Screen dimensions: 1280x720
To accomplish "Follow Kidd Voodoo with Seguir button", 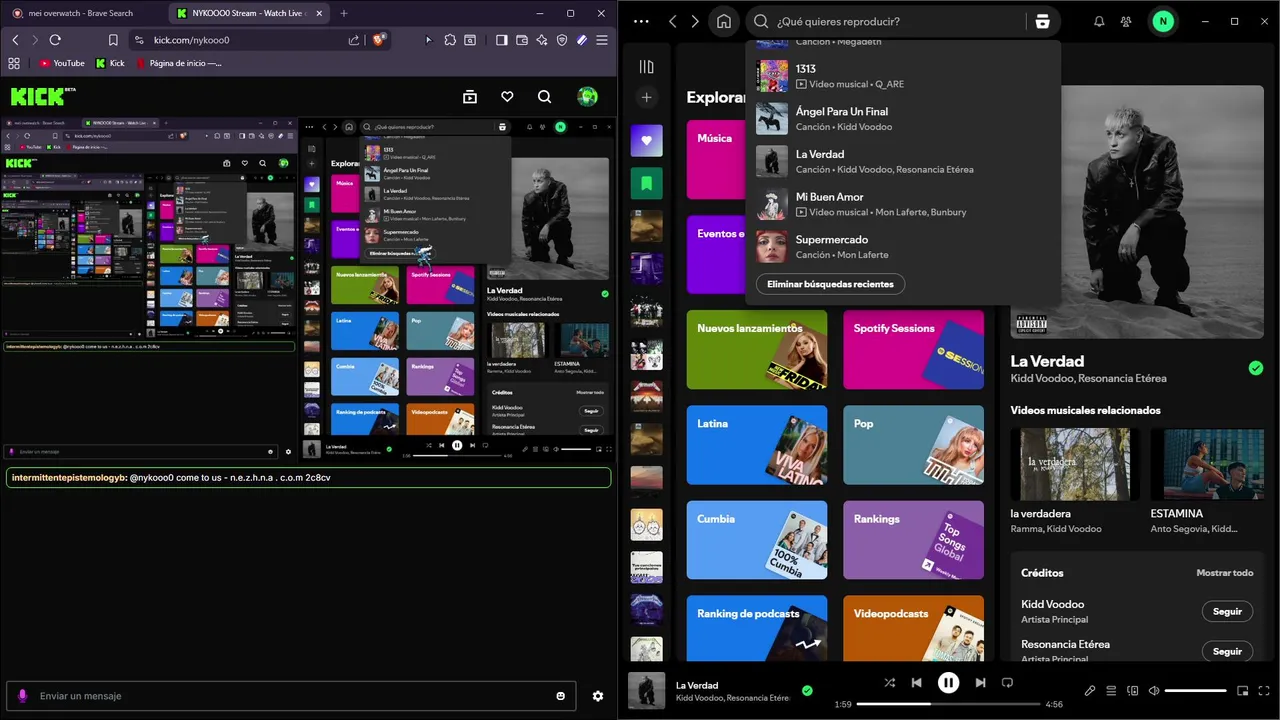I will coord(1227,611).
